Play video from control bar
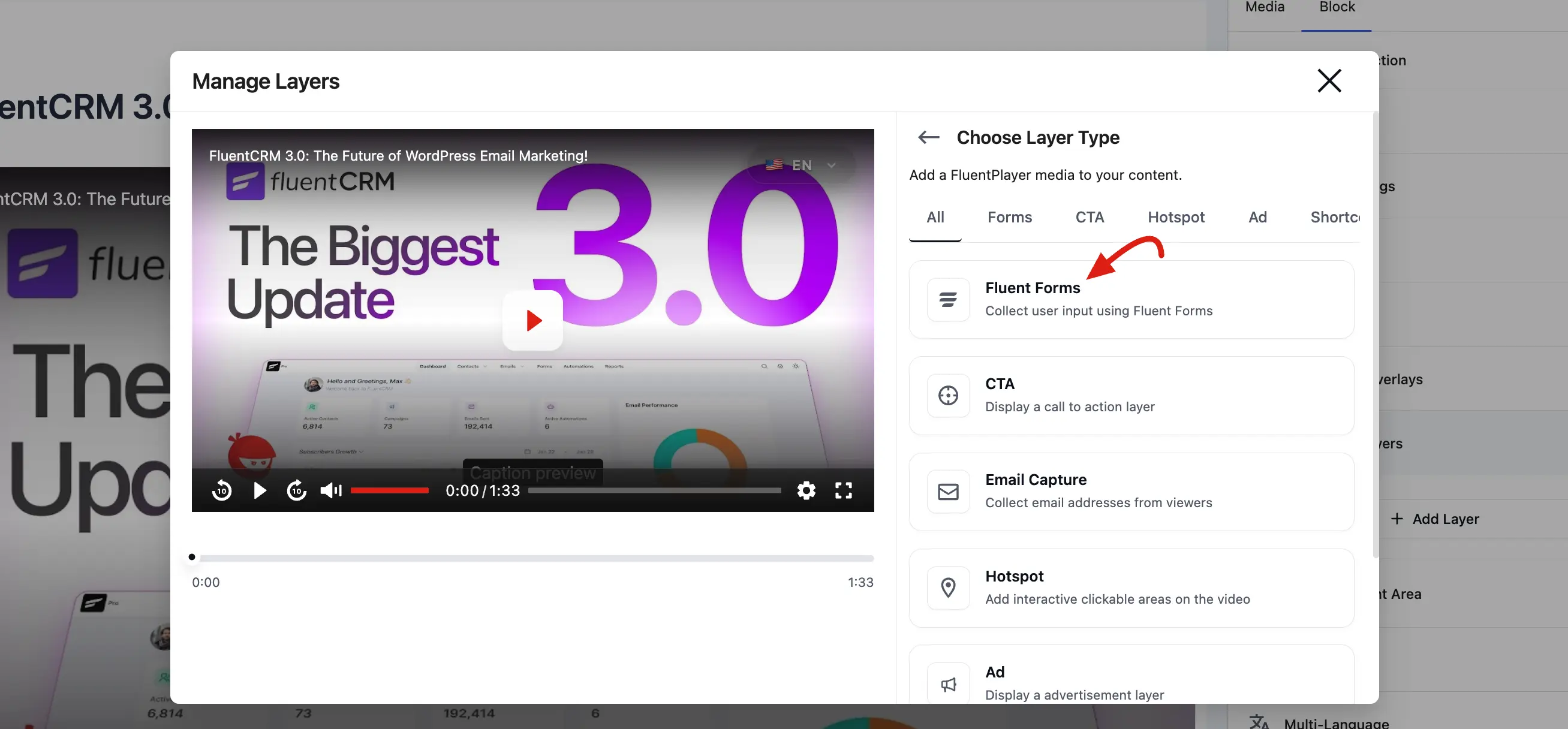This screenshot has height=729, width=1568. coord(259,490)
